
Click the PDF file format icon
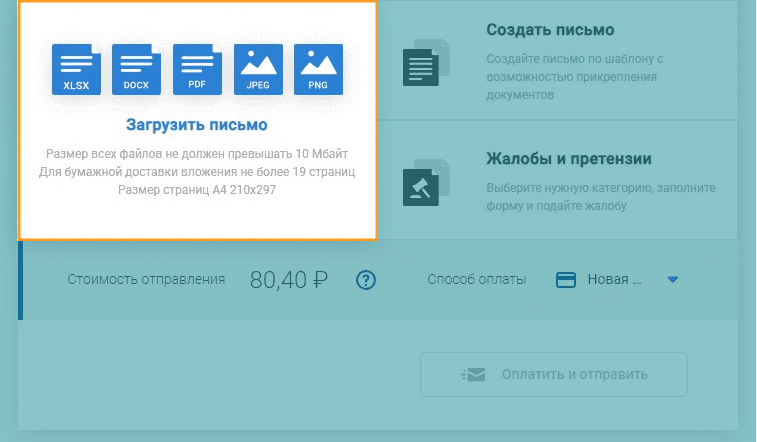[x=197, y=69]
